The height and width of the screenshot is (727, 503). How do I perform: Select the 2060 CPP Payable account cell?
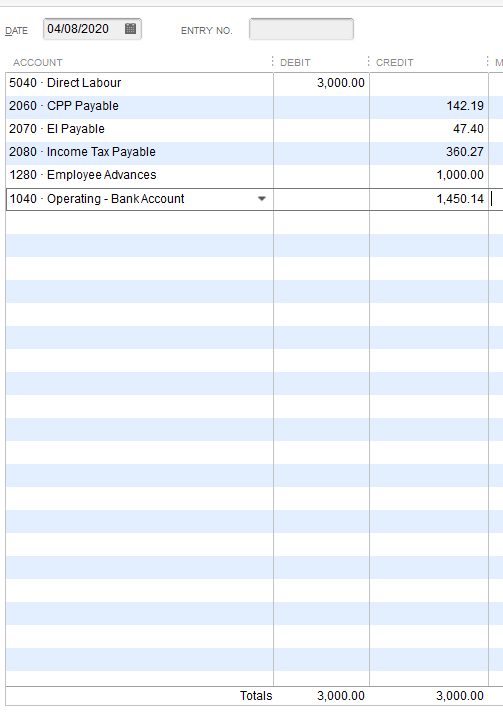click(140, 107)
